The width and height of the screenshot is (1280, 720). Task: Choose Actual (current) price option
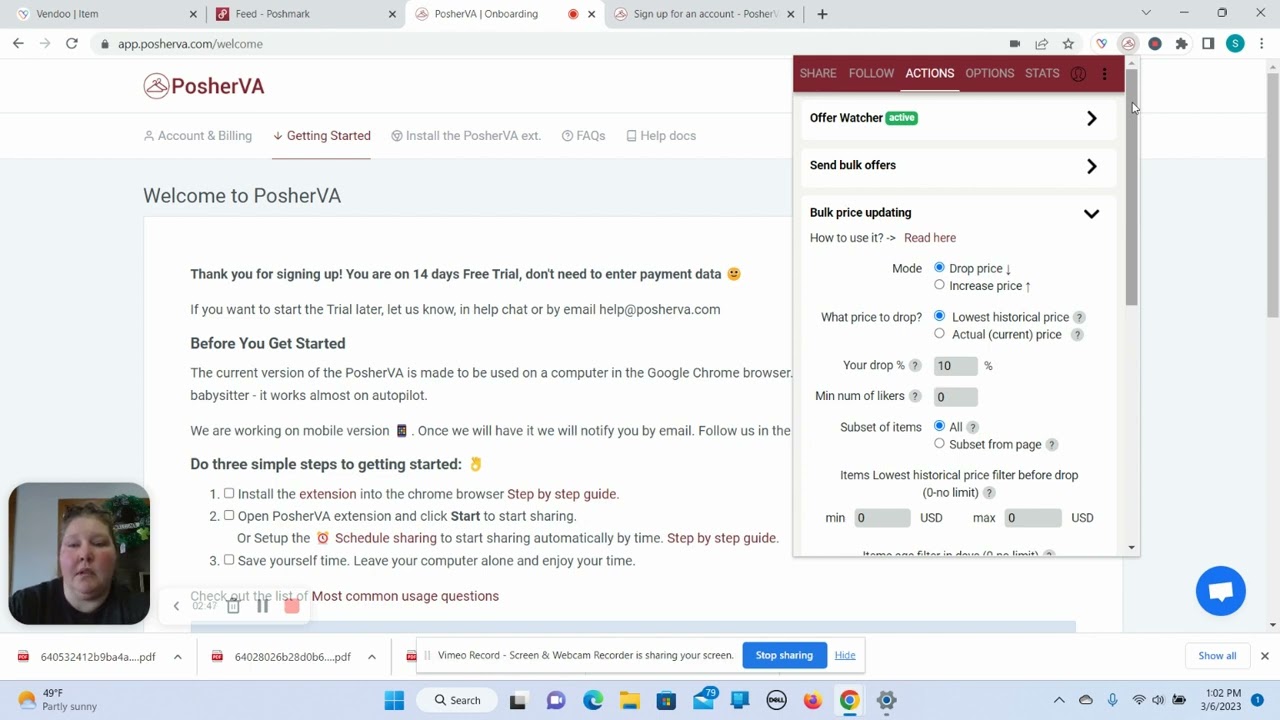tap(939, 334)
